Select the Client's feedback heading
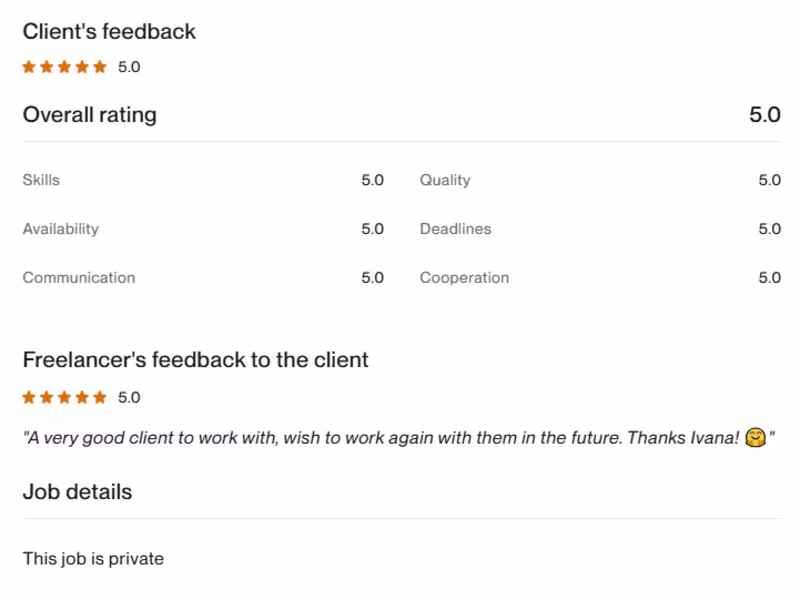 point(109,32)
